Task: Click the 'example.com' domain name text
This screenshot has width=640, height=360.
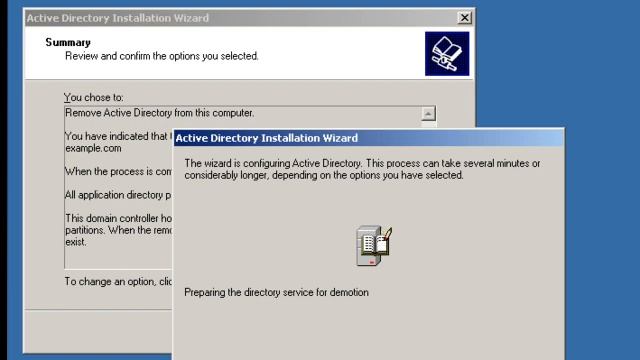Action: 93,148
